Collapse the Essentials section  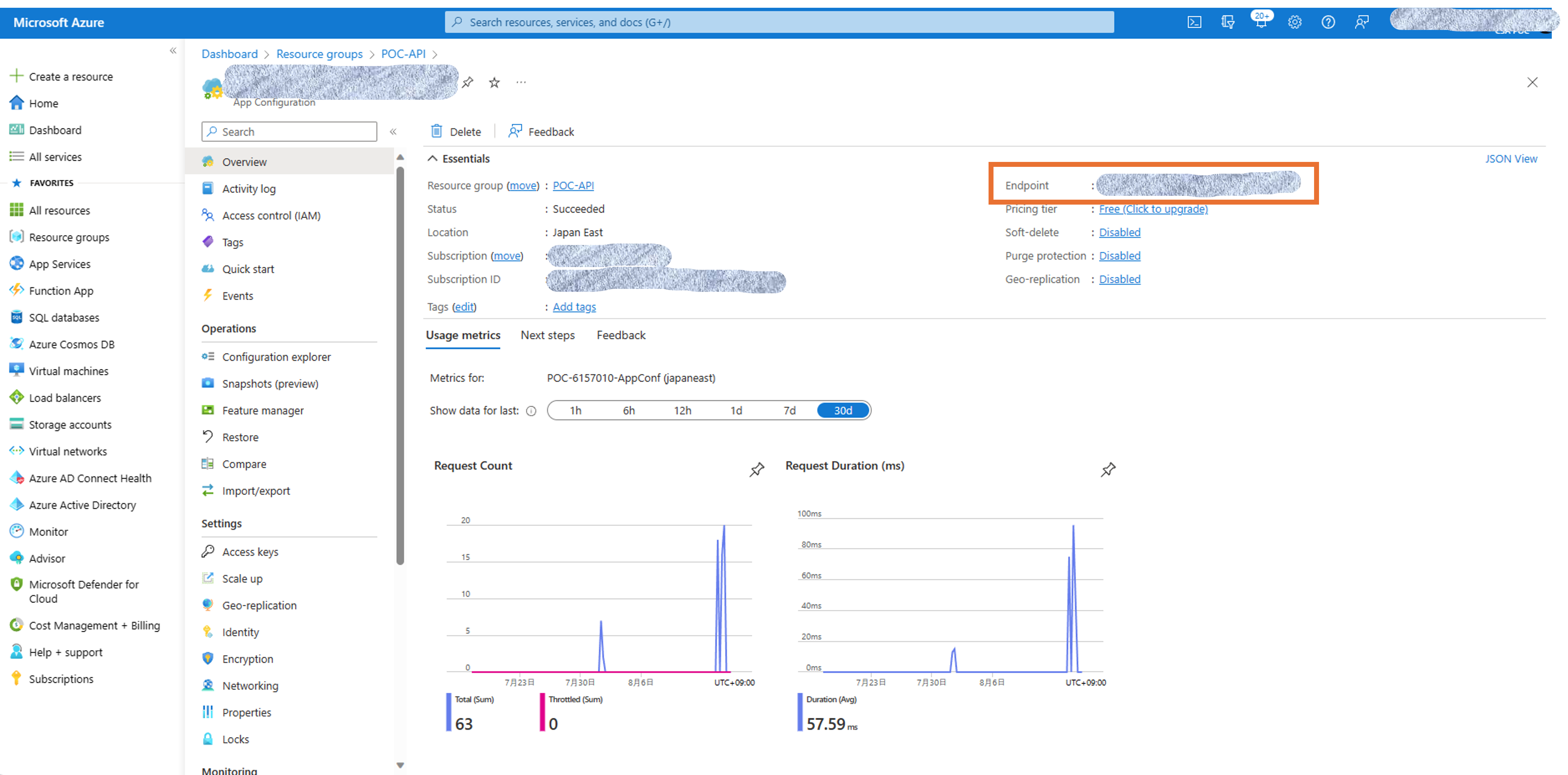pyautogui.click(x=433, y=158)
